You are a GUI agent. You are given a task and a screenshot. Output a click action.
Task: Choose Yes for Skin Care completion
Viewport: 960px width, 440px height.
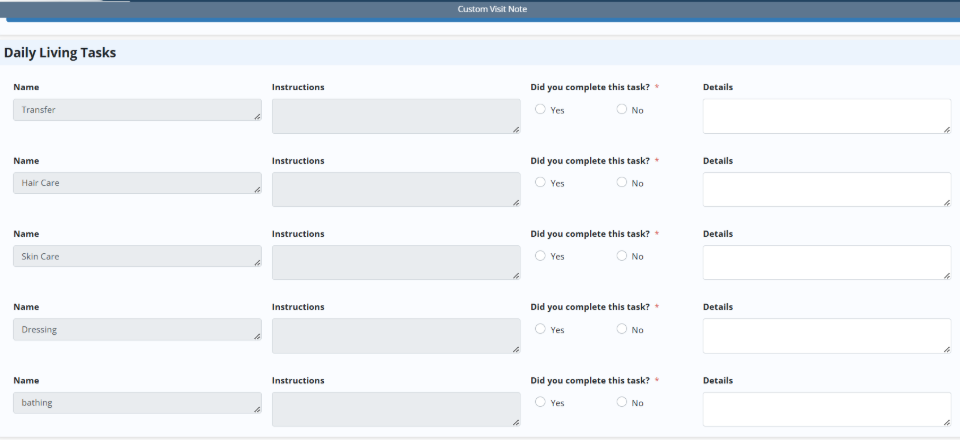point(541,256)
